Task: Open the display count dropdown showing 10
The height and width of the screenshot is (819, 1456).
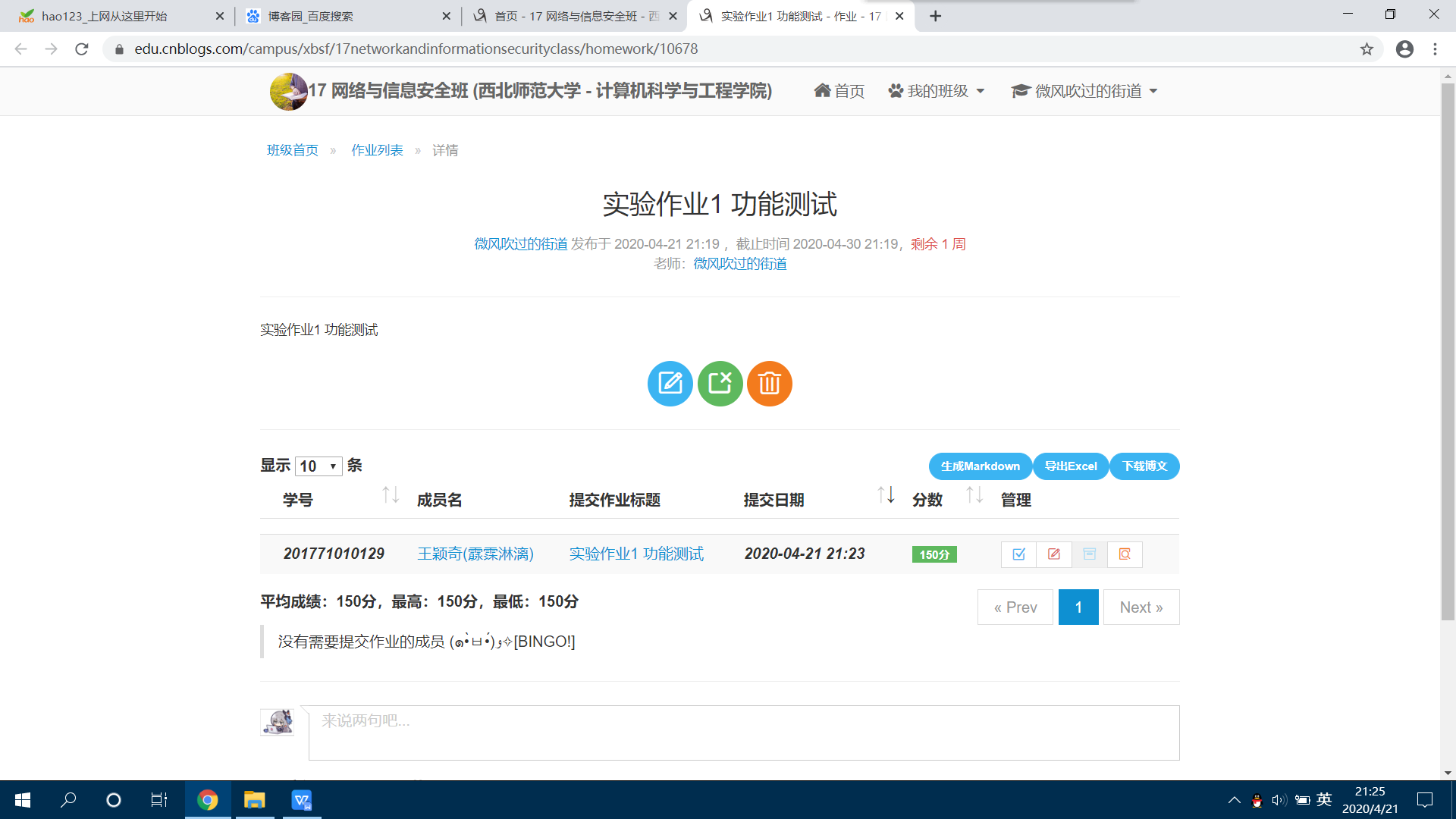Action: pyautogui.click(x=318, y=466)
